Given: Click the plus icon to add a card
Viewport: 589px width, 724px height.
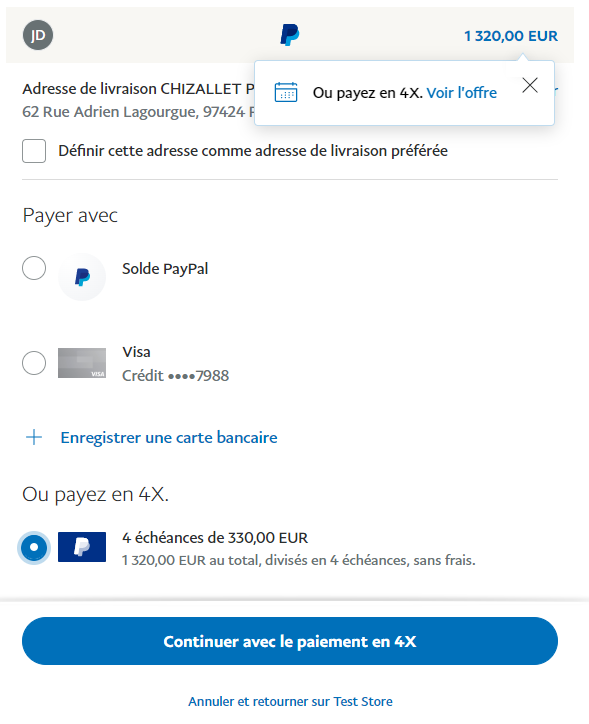Looking at the screenshot, I should tap(34, 437).
